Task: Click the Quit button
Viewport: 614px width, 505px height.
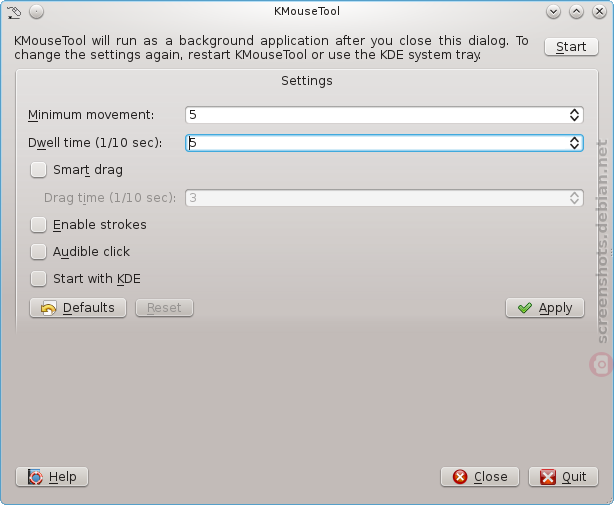Action: click(563, 477)
